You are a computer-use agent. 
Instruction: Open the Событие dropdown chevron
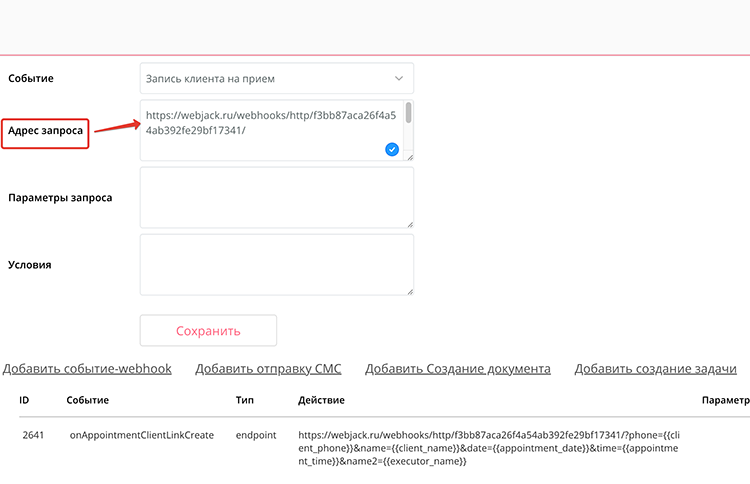coord(398,78)
